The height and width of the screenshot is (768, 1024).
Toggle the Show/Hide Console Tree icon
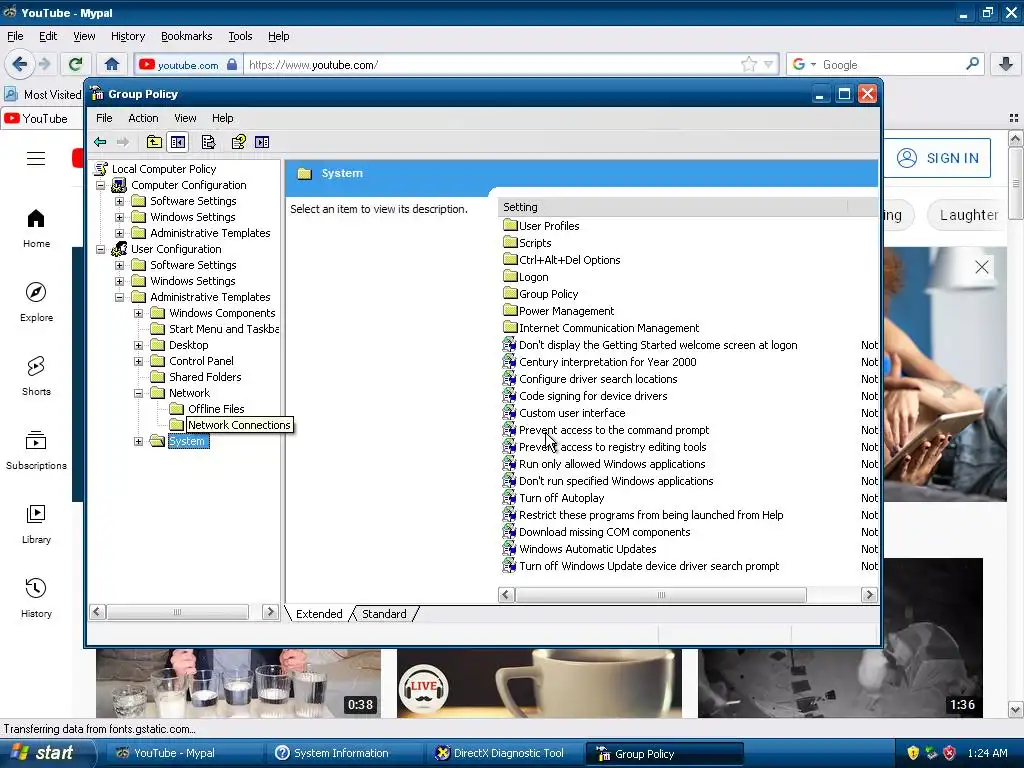tap(178, 142)
